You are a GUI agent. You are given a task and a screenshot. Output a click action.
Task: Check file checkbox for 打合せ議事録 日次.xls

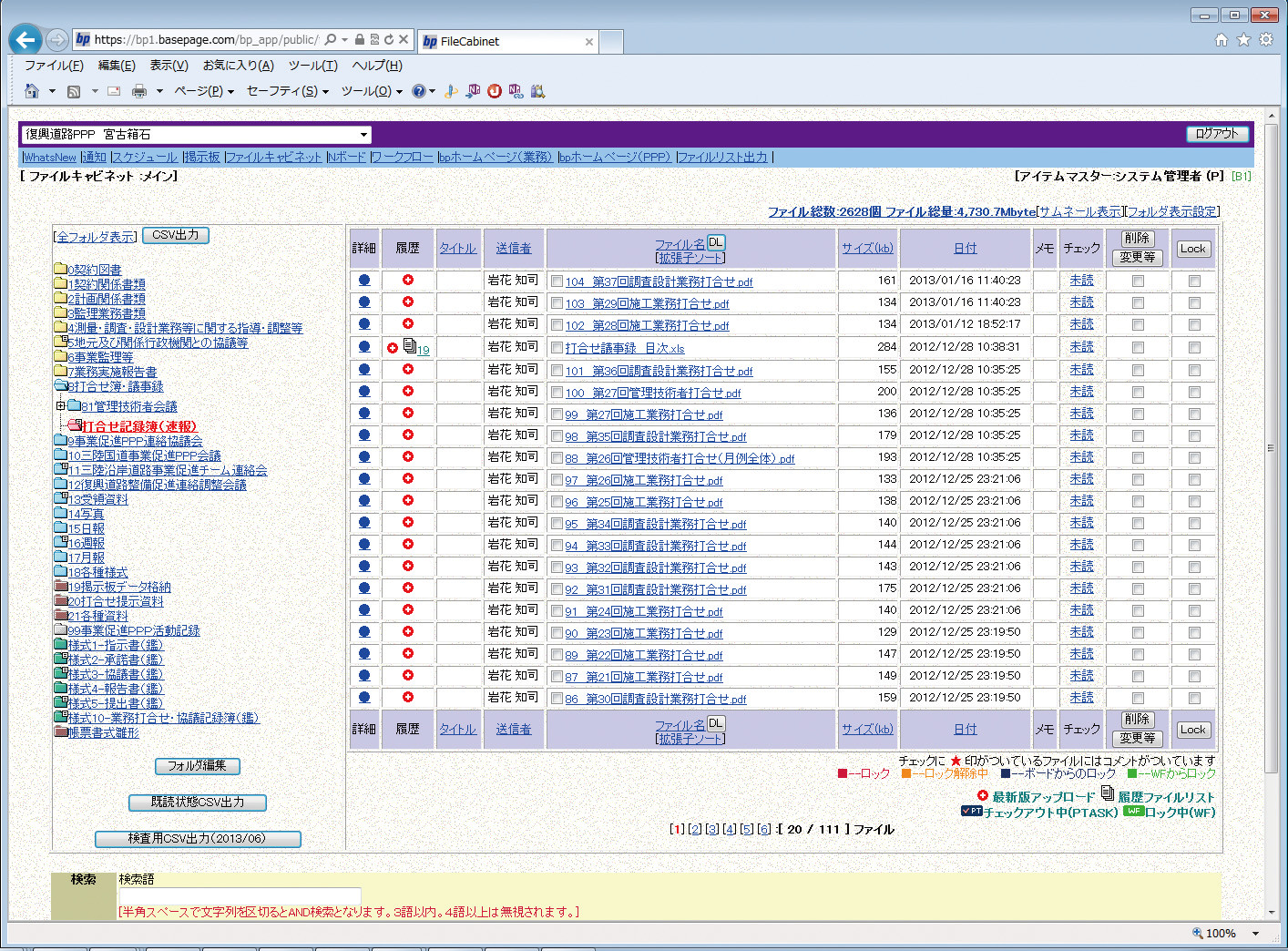click(x=557, y=348)
